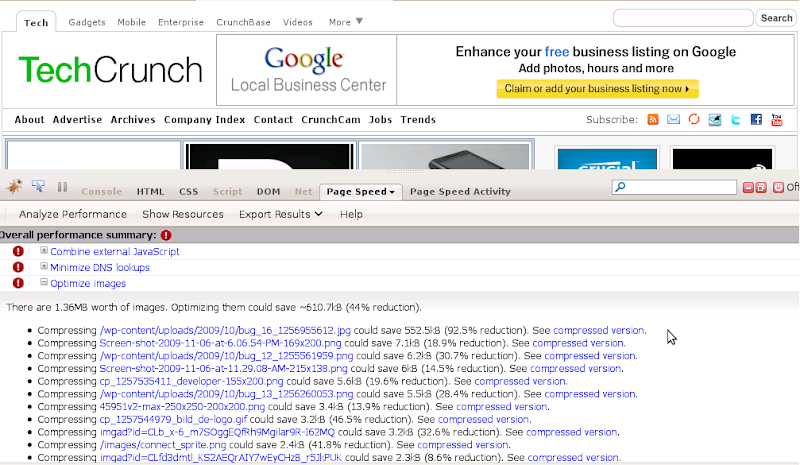The height and width of the screenshot is (465, 800).
Task: Click the newsletter icon before Twitter
Action: click(715, 119)
